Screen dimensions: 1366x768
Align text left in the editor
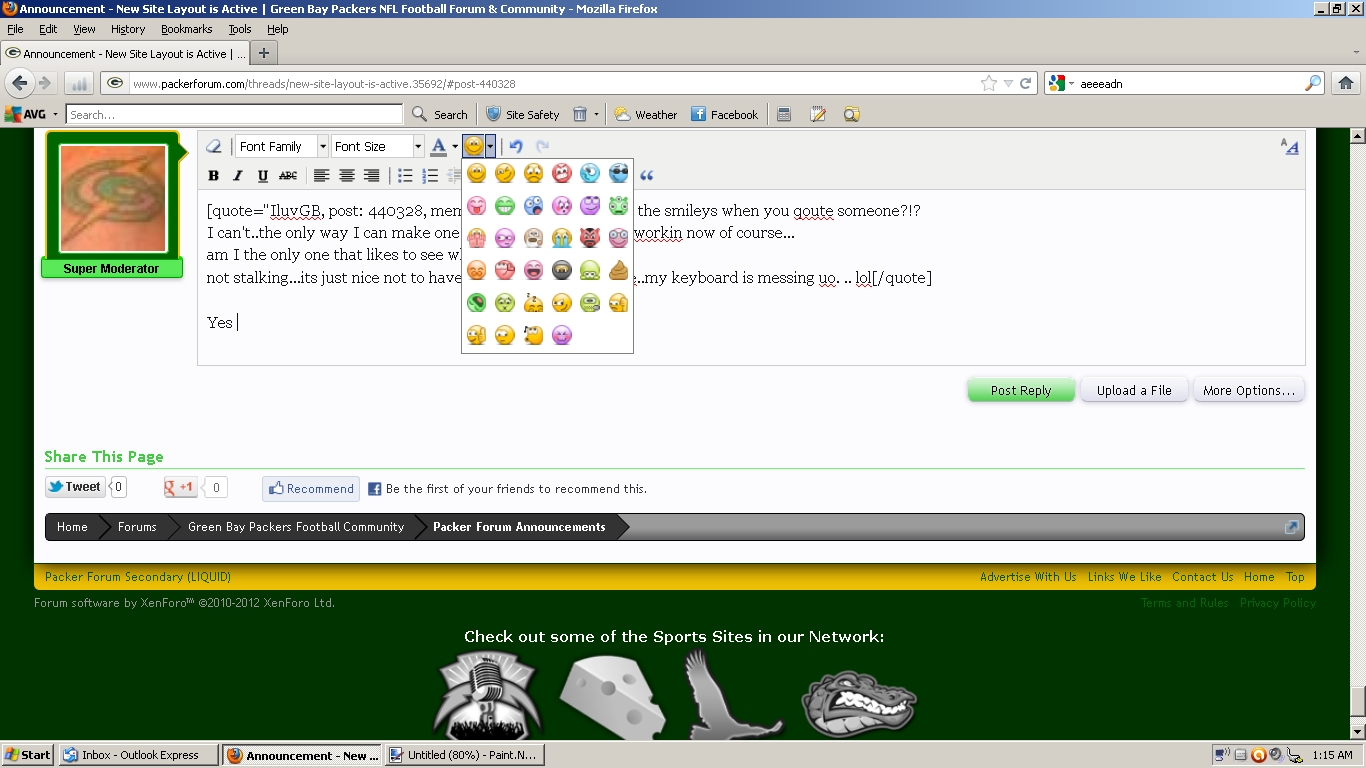click(321, 176)
